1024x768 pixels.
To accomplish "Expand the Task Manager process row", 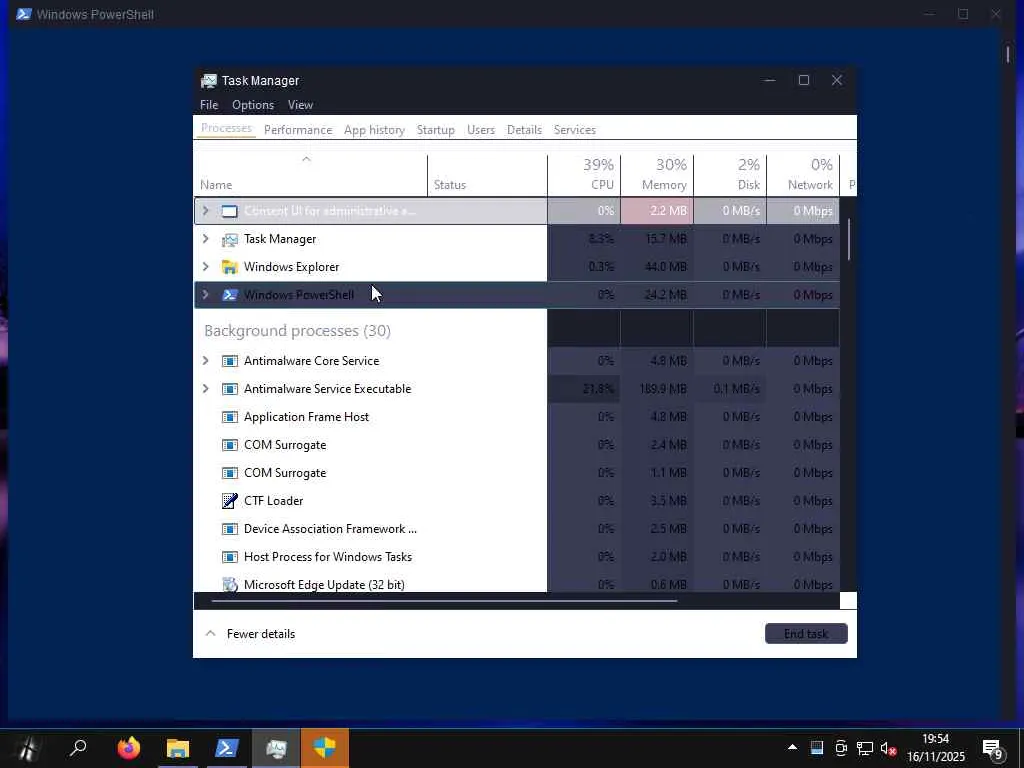I will (206, 238).
